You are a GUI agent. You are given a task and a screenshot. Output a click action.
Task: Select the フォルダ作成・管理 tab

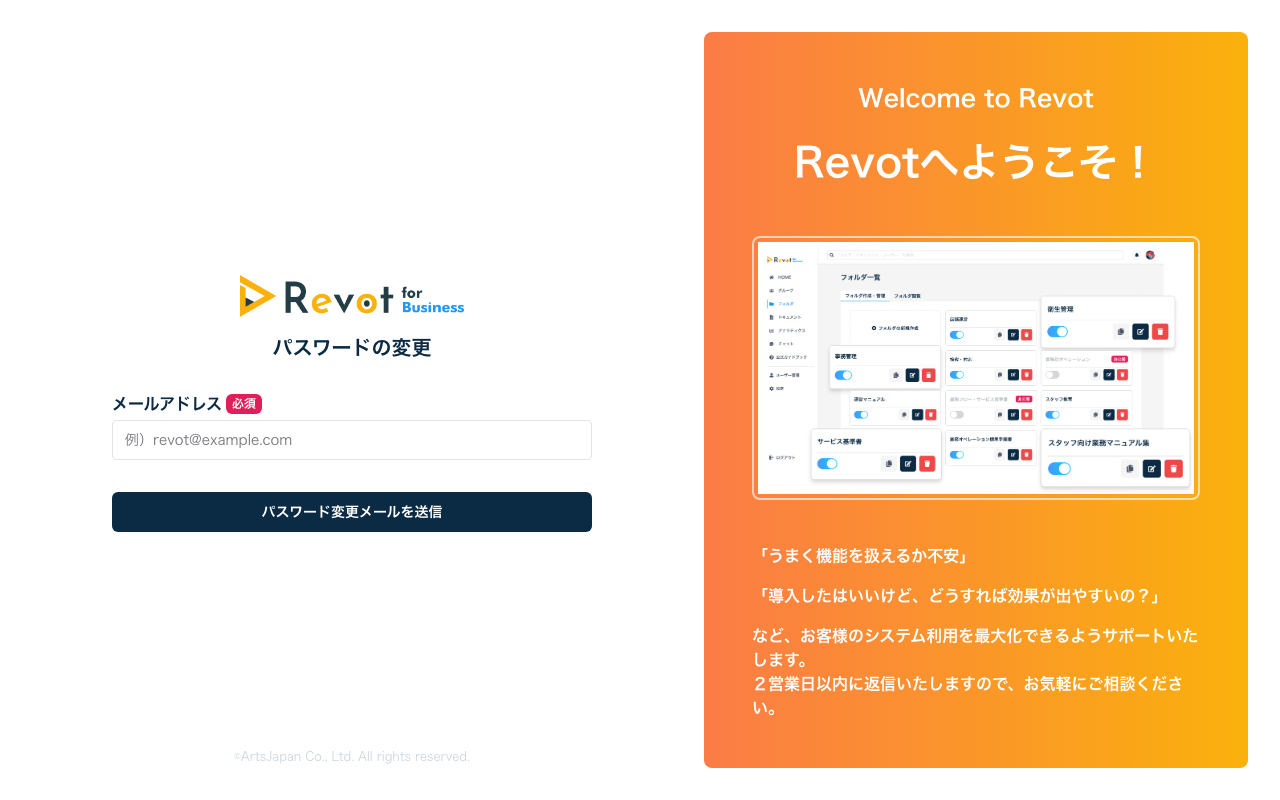[865, 296]
